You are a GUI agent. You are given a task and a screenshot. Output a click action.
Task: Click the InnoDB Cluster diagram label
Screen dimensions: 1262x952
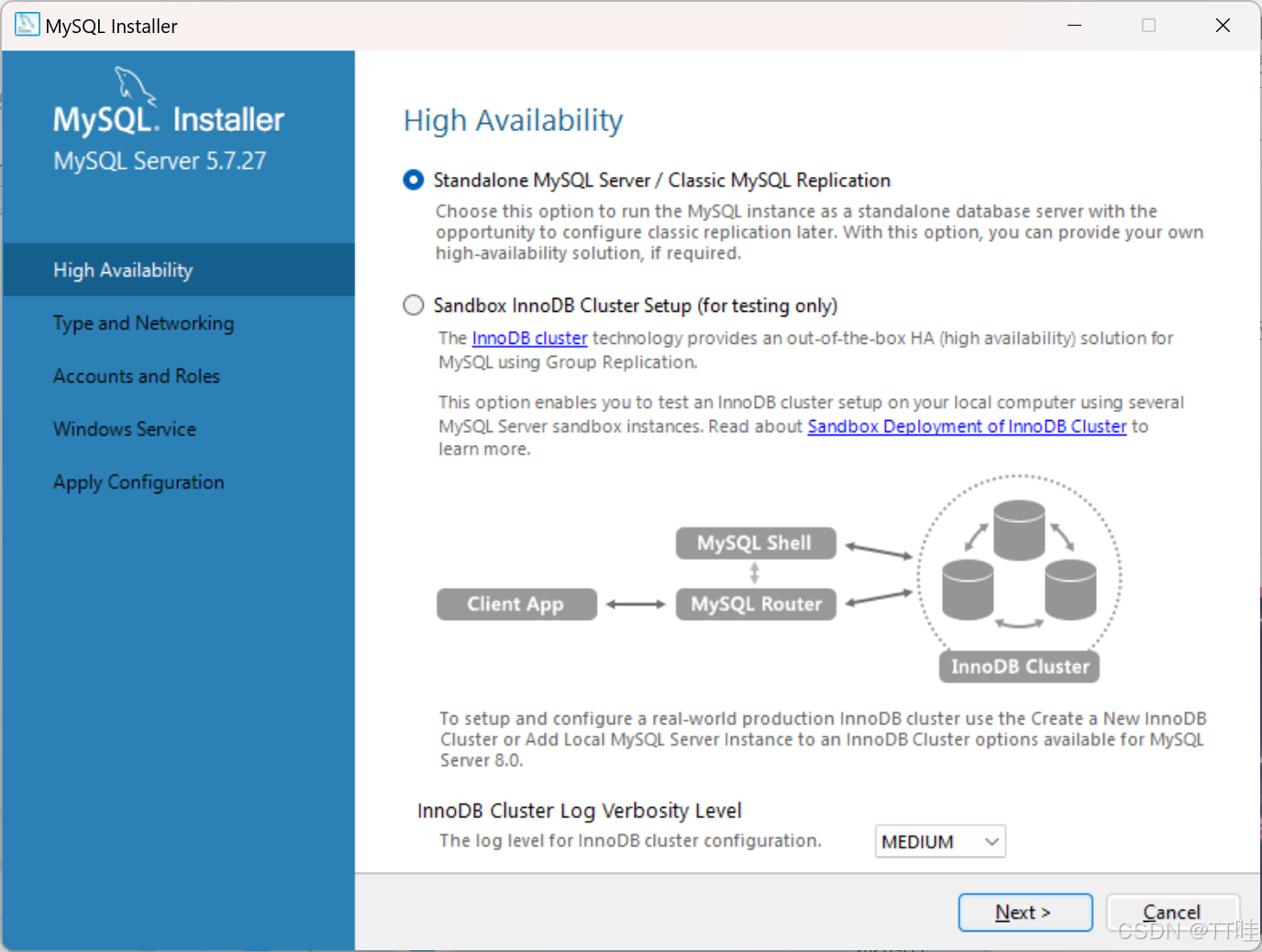coord(1019,667)
